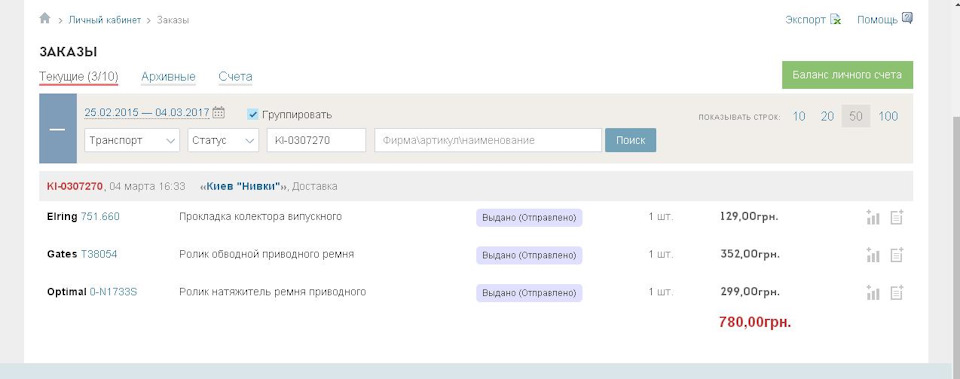Click the text Прокладка колектора випускного

coord(260,217)
